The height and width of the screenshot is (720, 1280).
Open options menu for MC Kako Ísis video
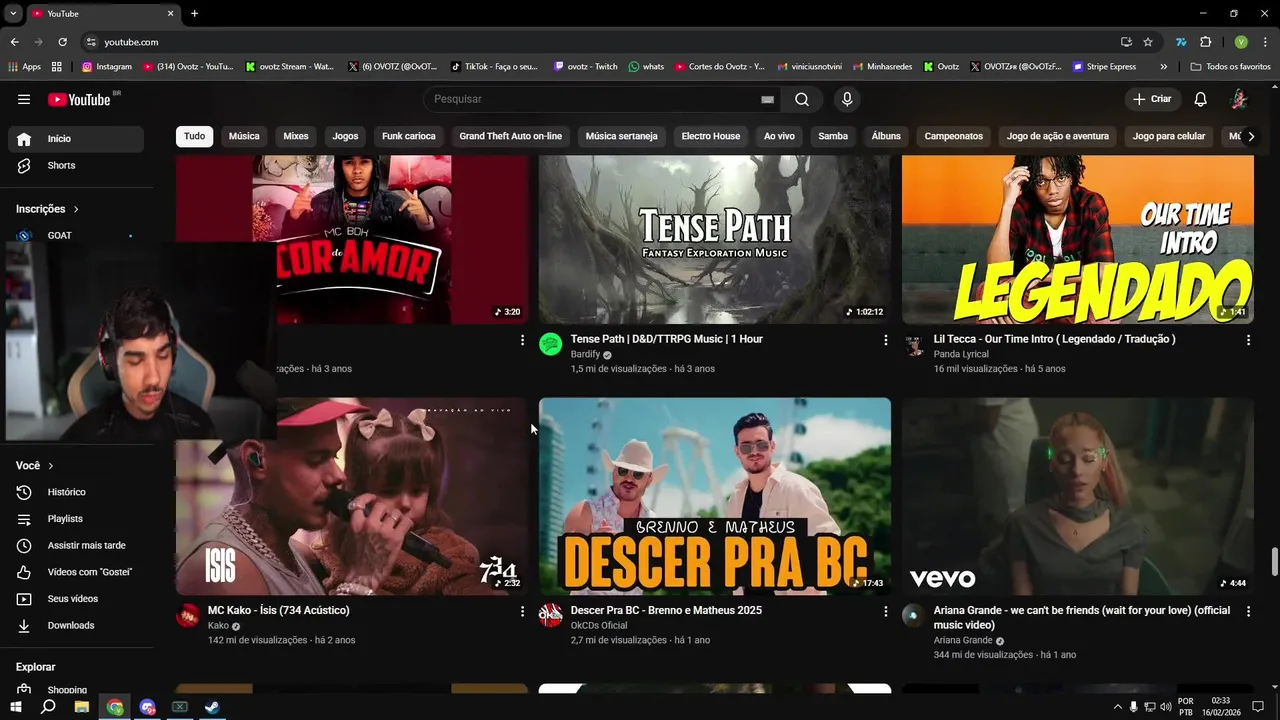coord(522,611)
